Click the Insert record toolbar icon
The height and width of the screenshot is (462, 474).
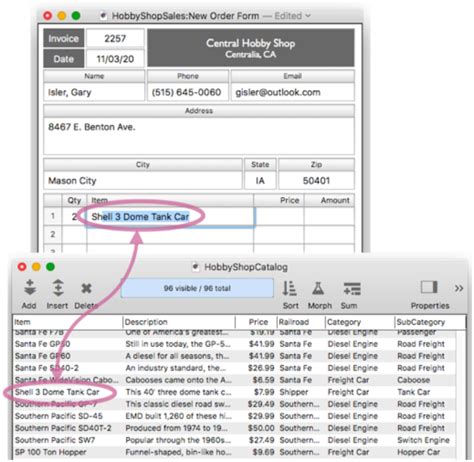(58, 288)
